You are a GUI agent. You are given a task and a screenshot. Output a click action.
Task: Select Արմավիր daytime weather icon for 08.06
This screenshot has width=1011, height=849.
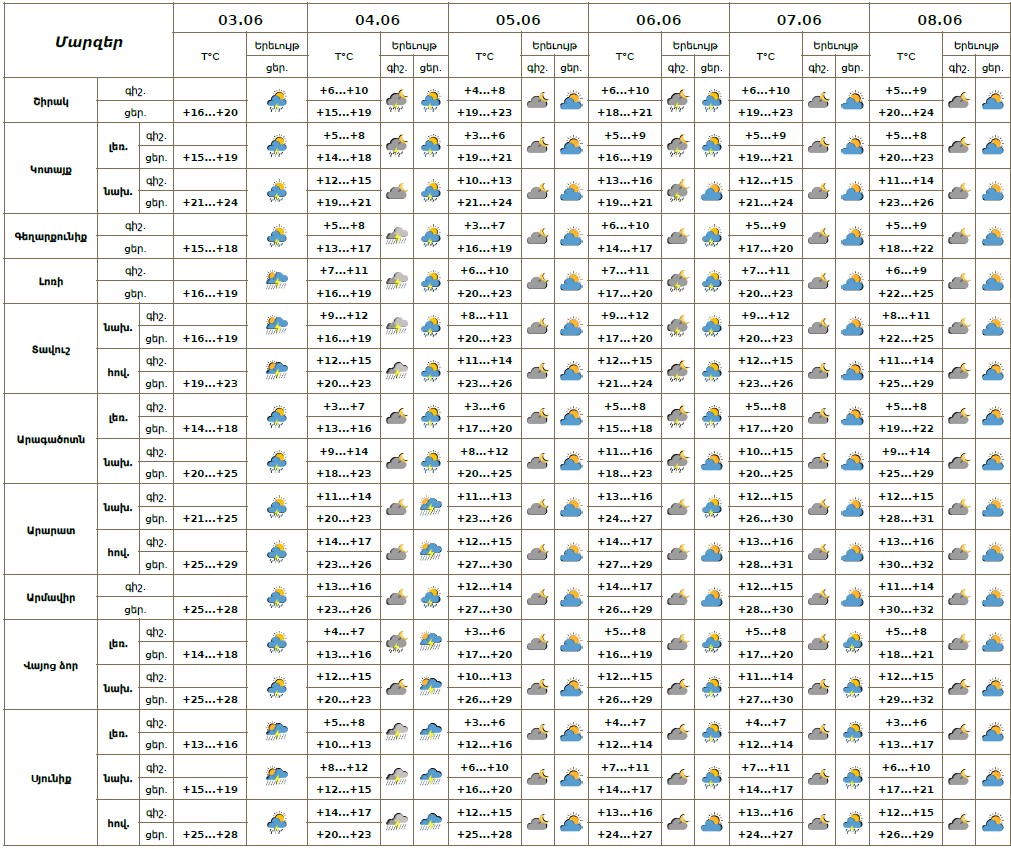coord(992,598)
